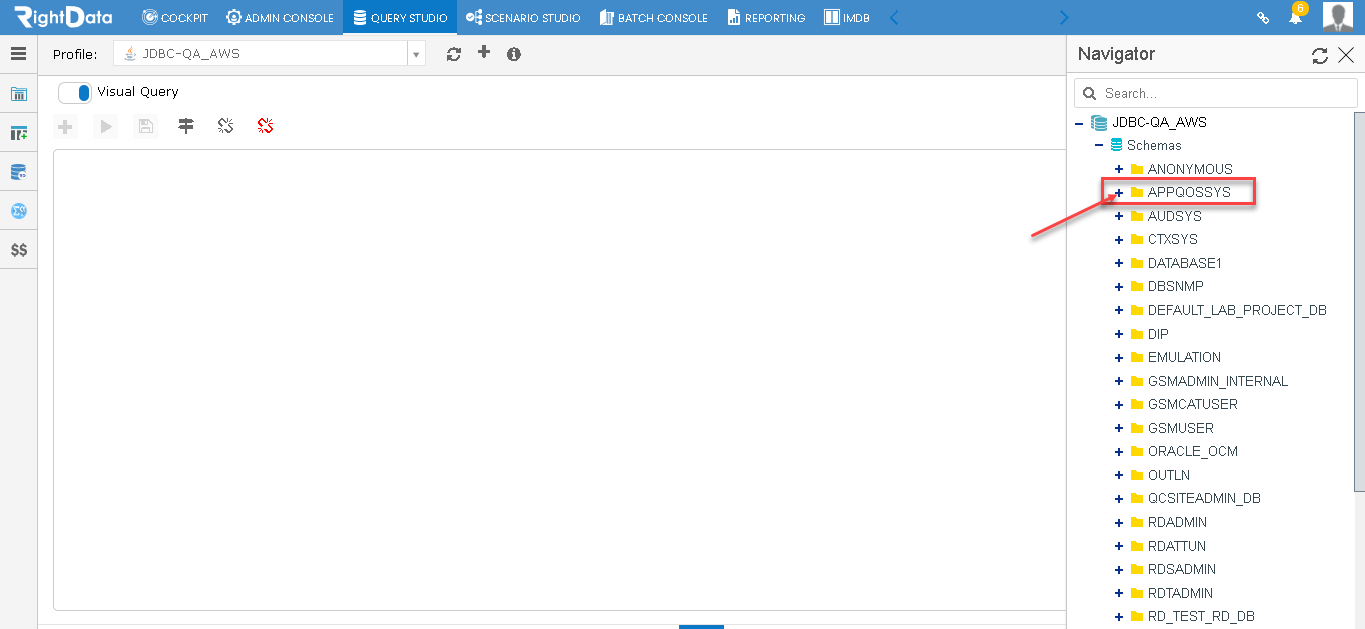This screenshot has height=629, width=1365.
Task: Select the GSMCATUSER schema
Action: coord(1193,404)
